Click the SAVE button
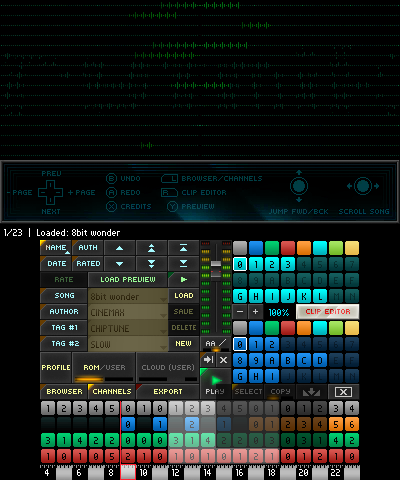Image resolution: width=400 pixels, height=480 pixels. (x=184, y=312)
